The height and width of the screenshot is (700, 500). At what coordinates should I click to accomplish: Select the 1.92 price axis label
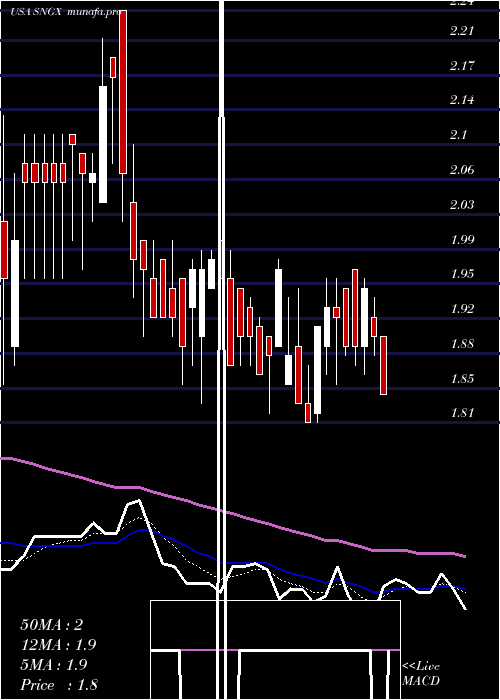pyautogui.click(x=462, y=309)
